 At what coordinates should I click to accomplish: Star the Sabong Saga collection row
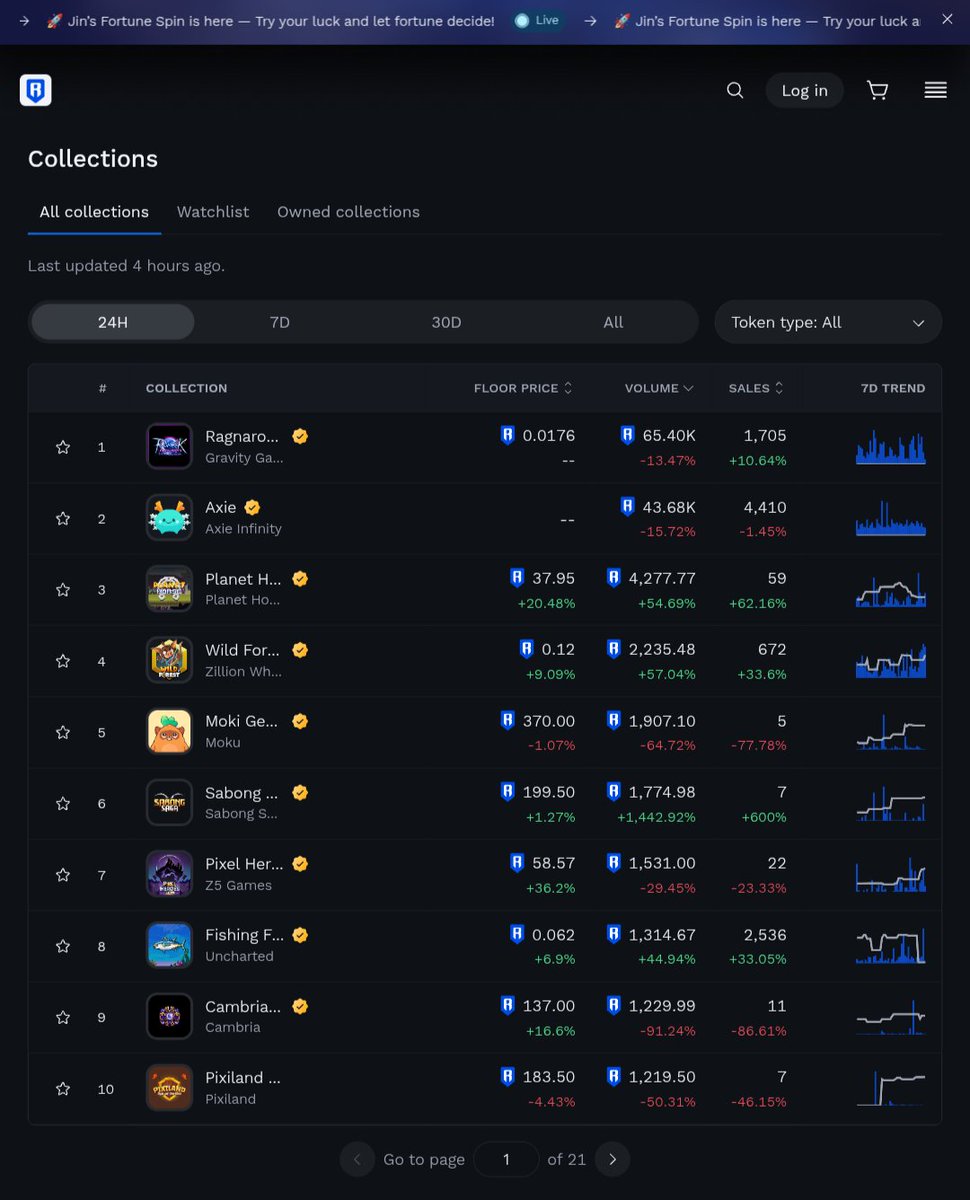click(63, 803)
